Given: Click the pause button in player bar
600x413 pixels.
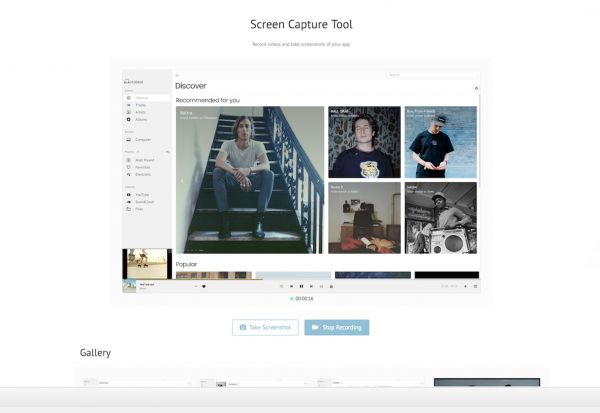Looking at the screenshot, I should [x=301, y=286].
